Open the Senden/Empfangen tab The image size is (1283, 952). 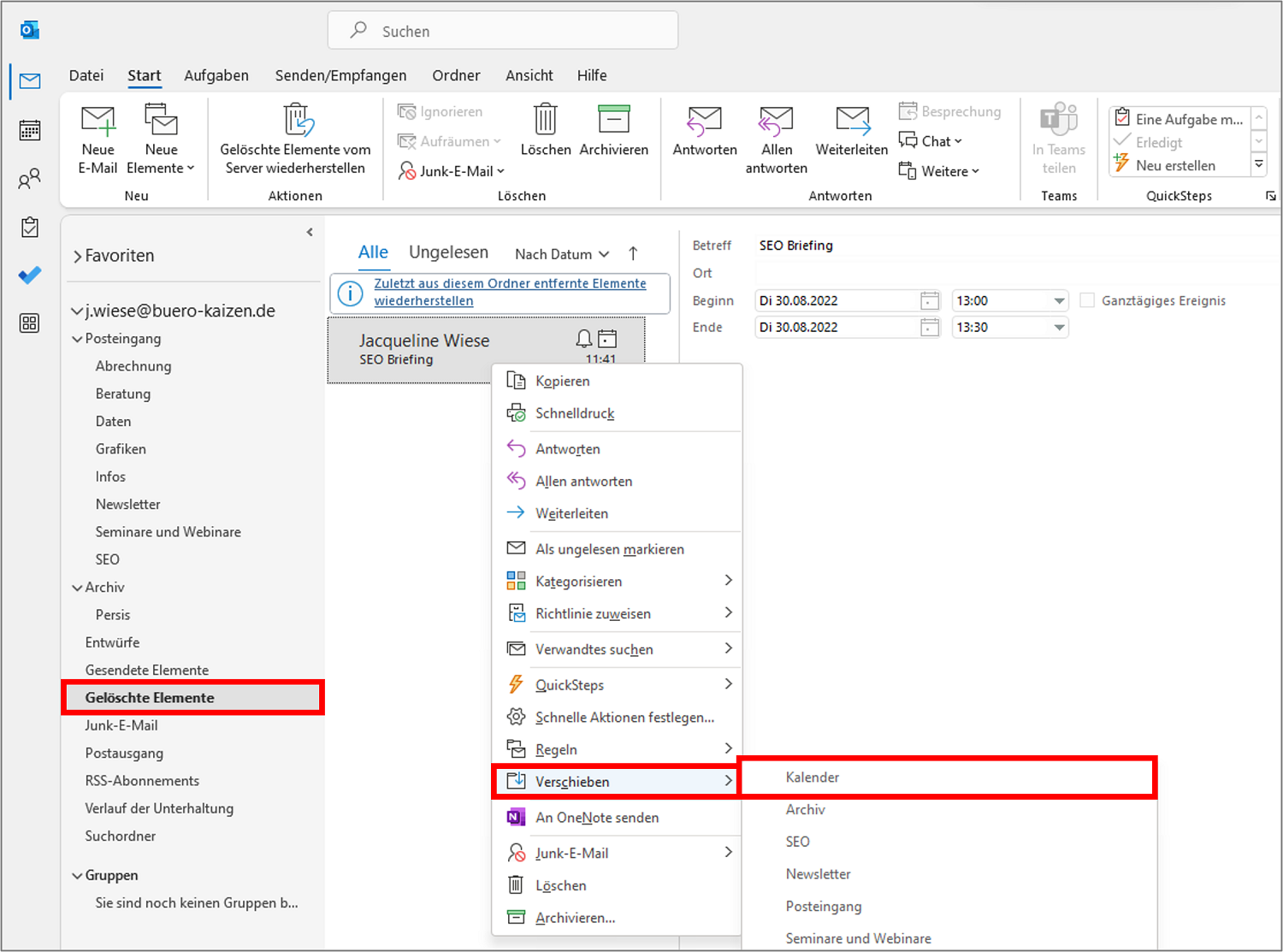(x=340, y=75)
